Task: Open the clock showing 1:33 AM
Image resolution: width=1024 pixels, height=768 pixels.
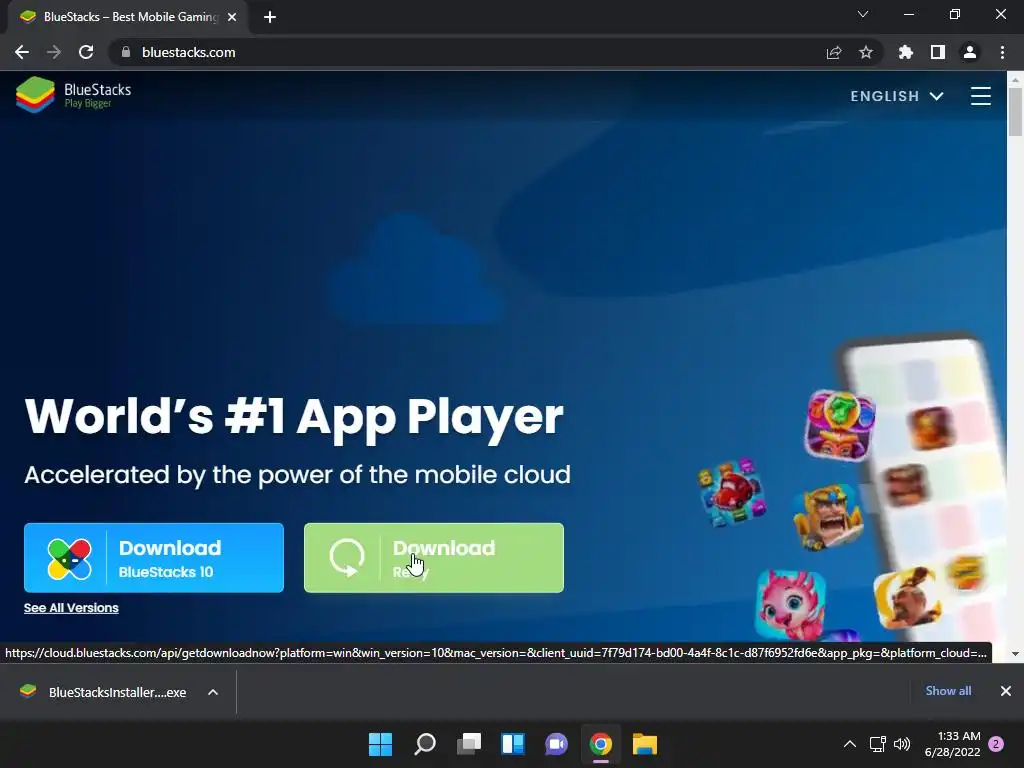Action: click(953, 744)
